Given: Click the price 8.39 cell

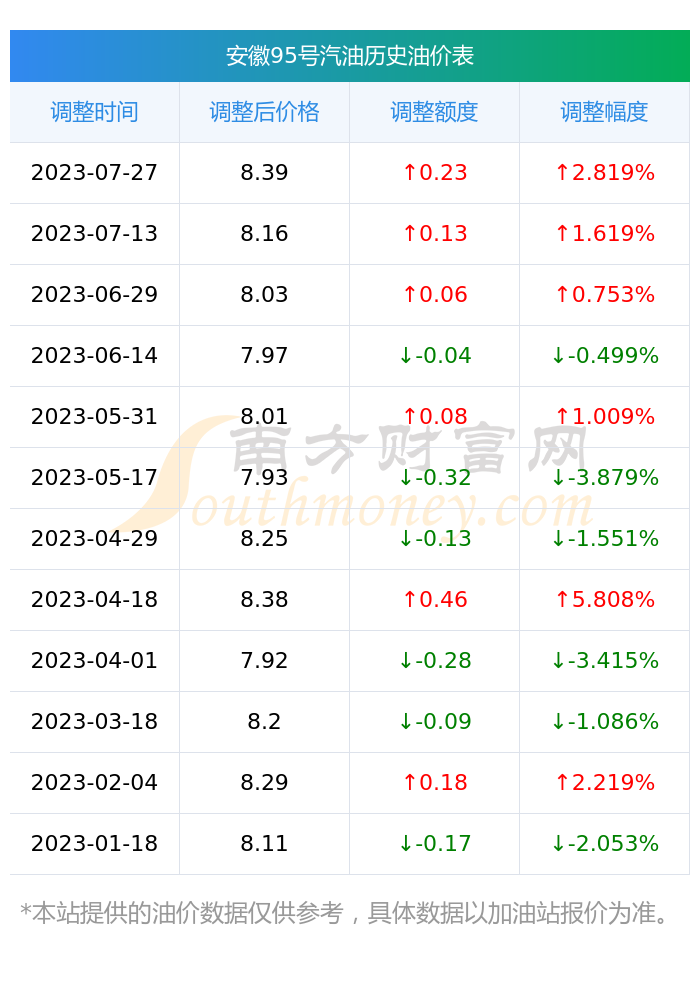Looking at the screenshot, I should point(264,173).
